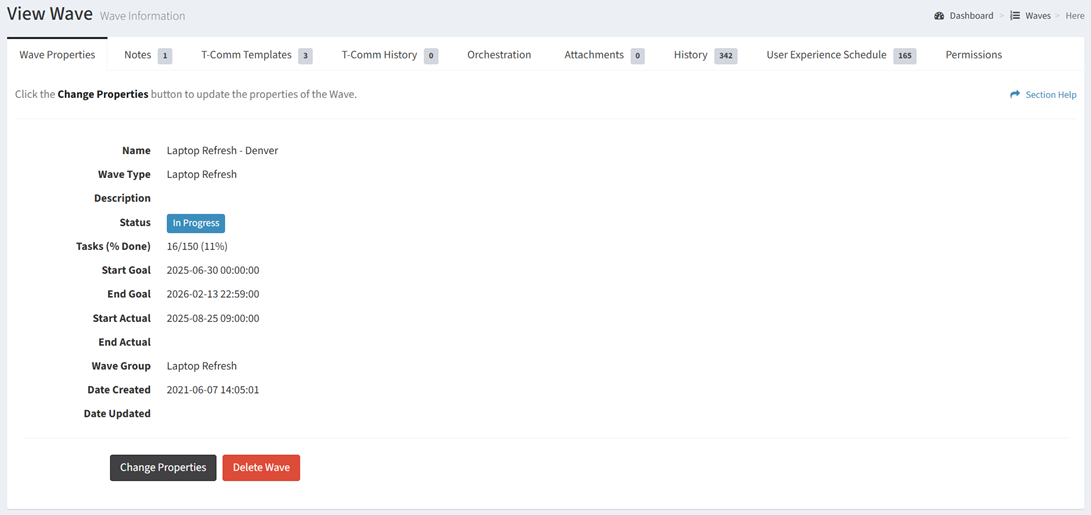Click the T-Comm Templates count badge
The width and height of the screenshot is (1091, 515).
click(x=306, y=56)
